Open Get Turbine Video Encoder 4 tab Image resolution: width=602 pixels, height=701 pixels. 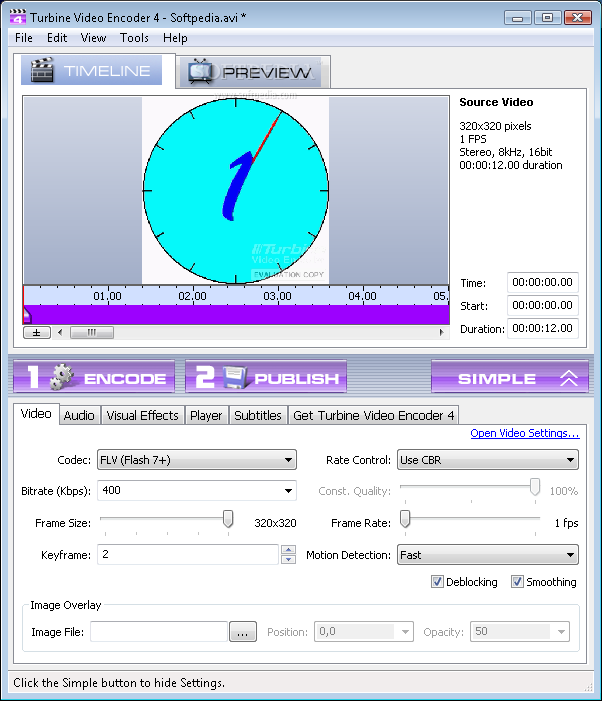[374, 415]
